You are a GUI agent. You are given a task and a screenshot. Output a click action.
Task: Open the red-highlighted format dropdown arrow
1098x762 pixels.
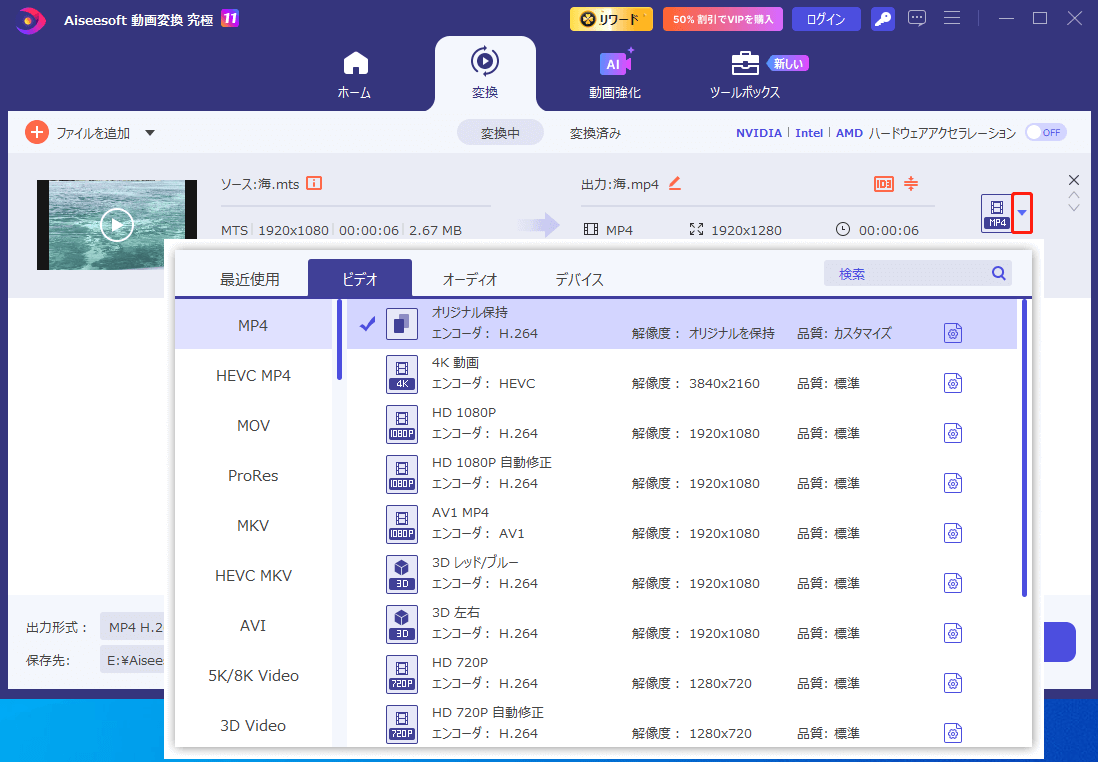pyautogui.click(x=1022, y=212)
